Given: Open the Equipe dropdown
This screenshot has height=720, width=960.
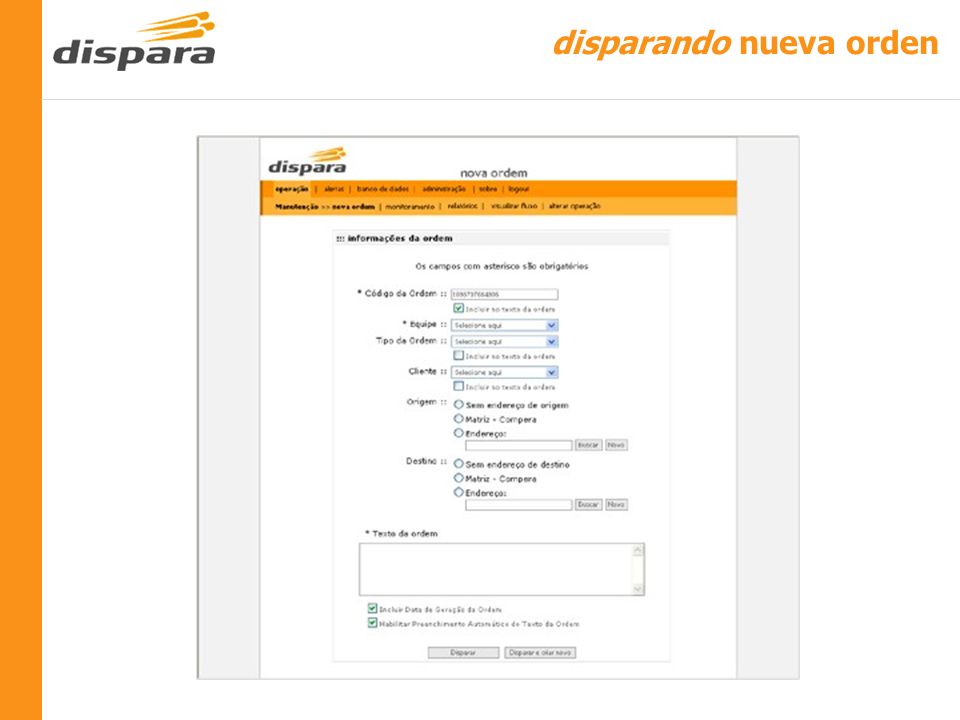Looking at the screenshot, I should [504, 325].
